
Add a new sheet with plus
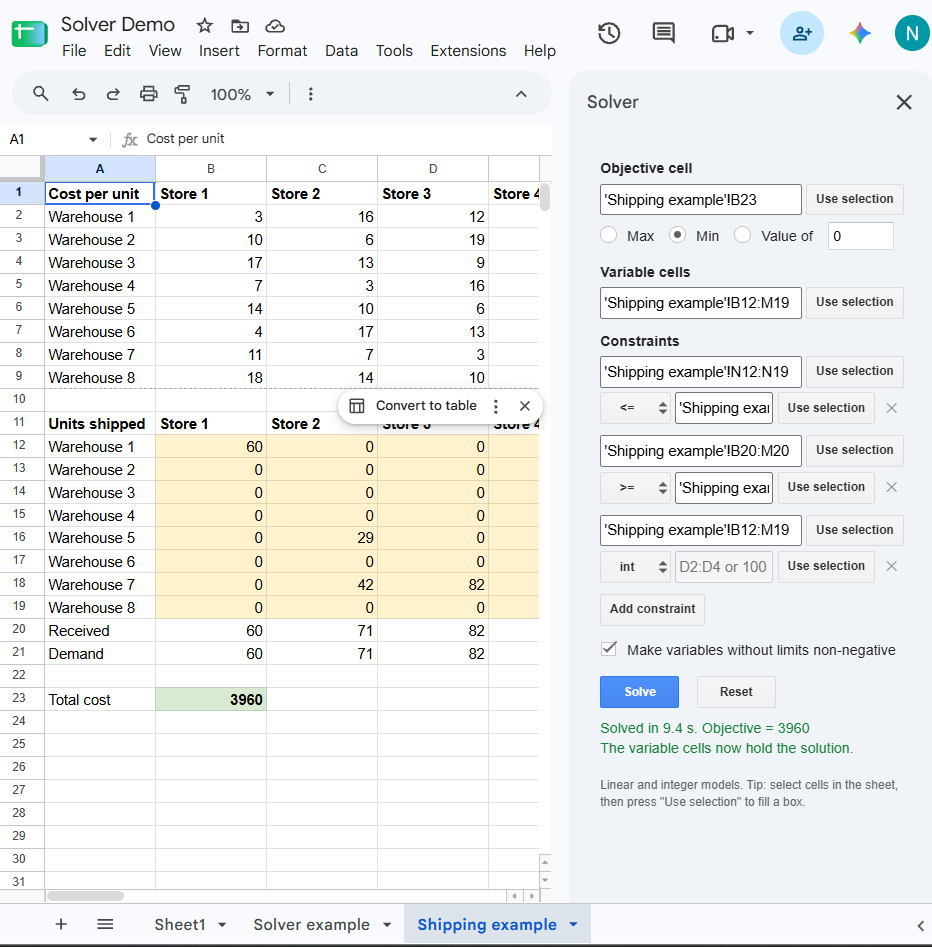pyautogui.click(x=61, y=924)
